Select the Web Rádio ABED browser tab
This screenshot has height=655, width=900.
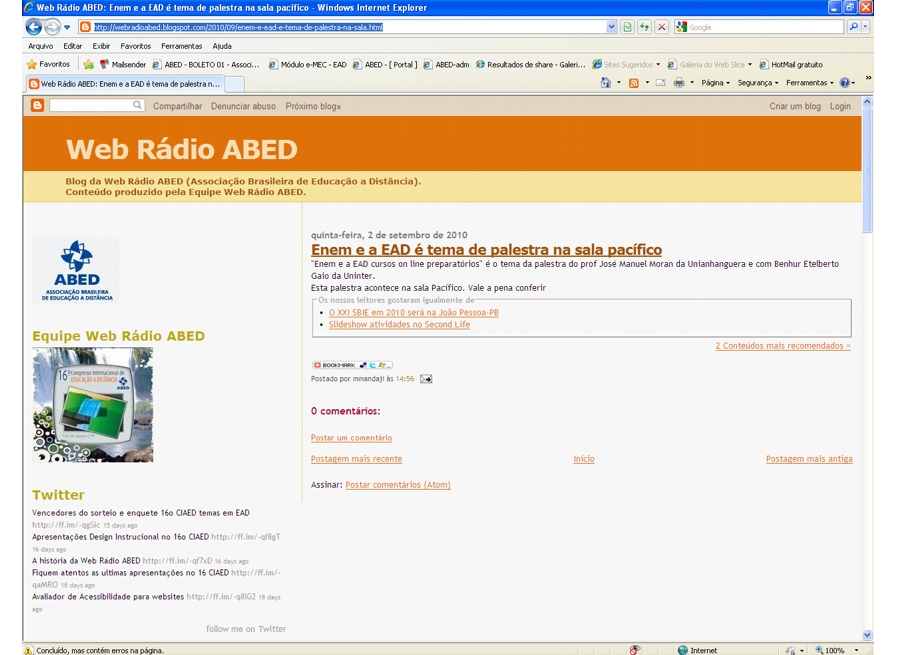coord(125,84)
